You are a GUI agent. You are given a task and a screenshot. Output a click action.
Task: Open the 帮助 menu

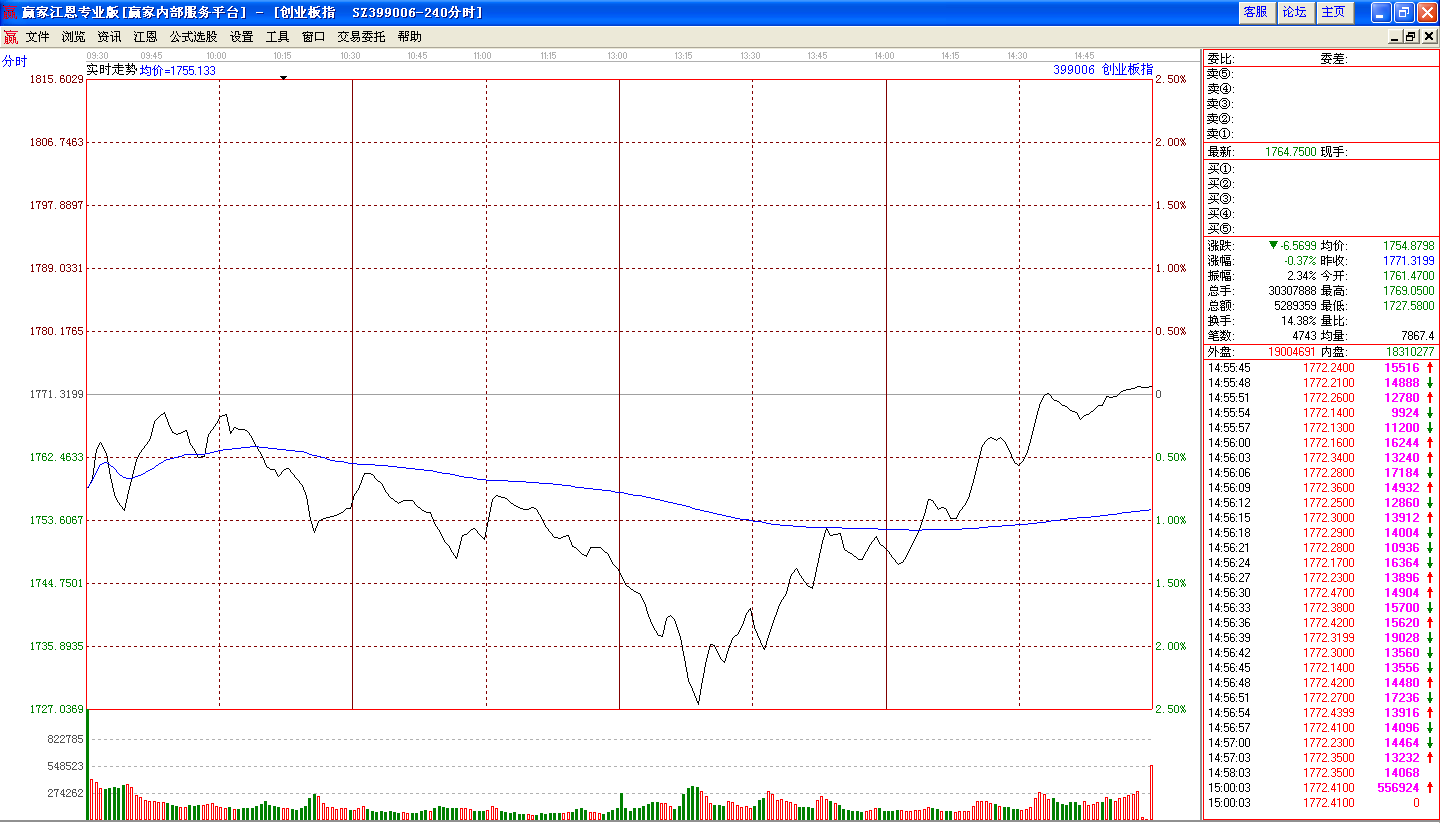click(x=409, y=37)
